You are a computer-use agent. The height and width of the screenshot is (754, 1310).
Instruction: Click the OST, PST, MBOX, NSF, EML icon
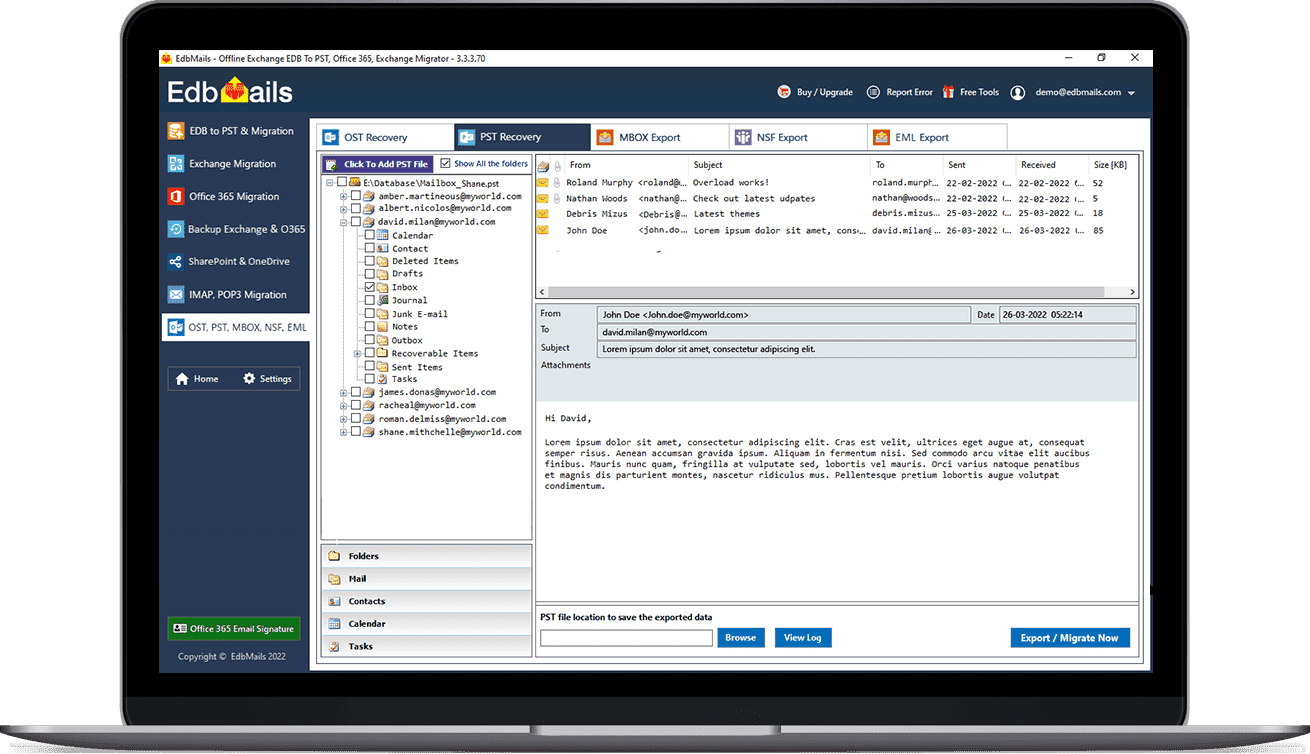point(175,327)
